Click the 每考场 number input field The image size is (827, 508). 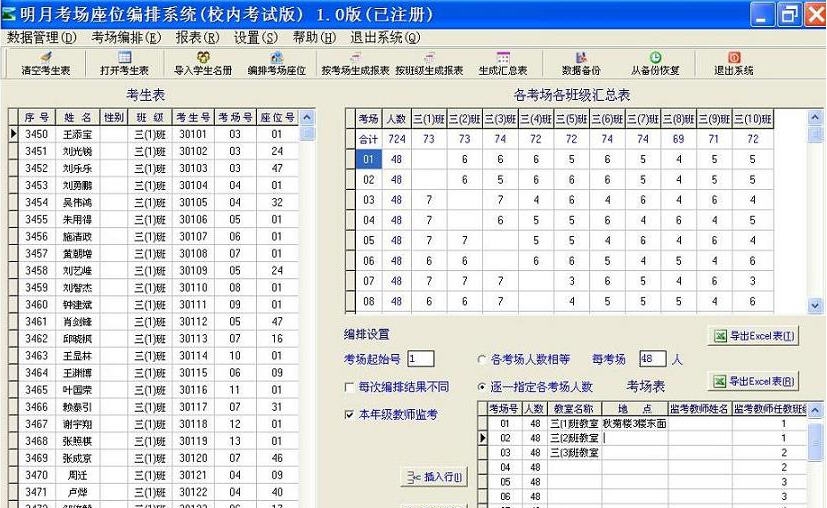(x=652, y=359)
